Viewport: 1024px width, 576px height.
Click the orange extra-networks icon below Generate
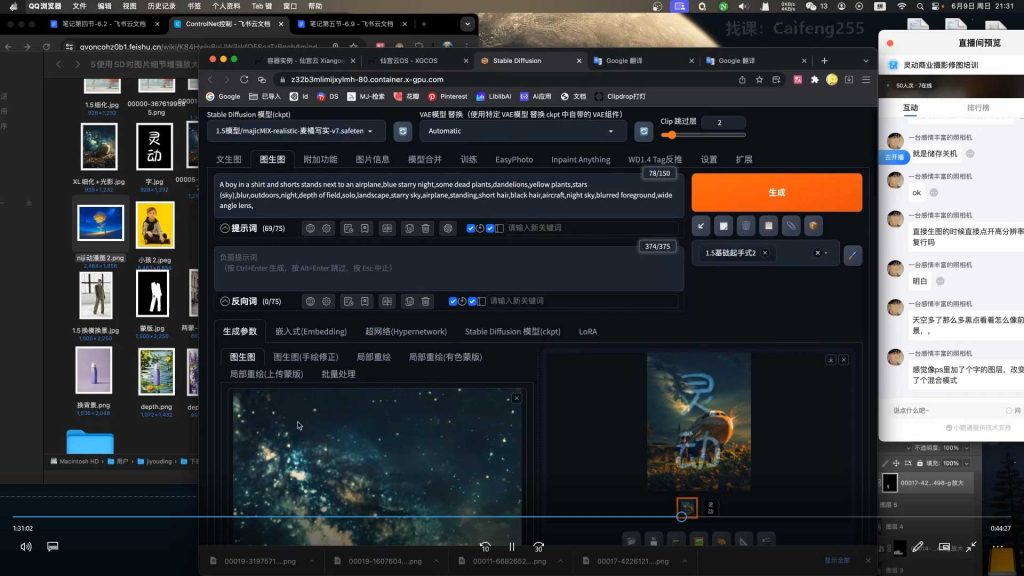click(x=813, y=226)
